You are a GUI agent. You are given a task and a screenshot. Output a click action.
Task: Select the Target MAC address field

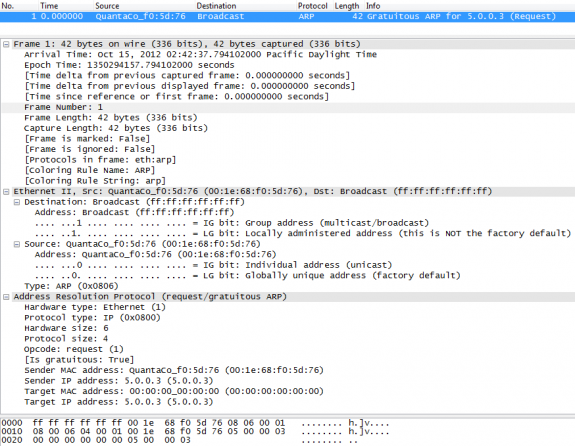[174, 391]
